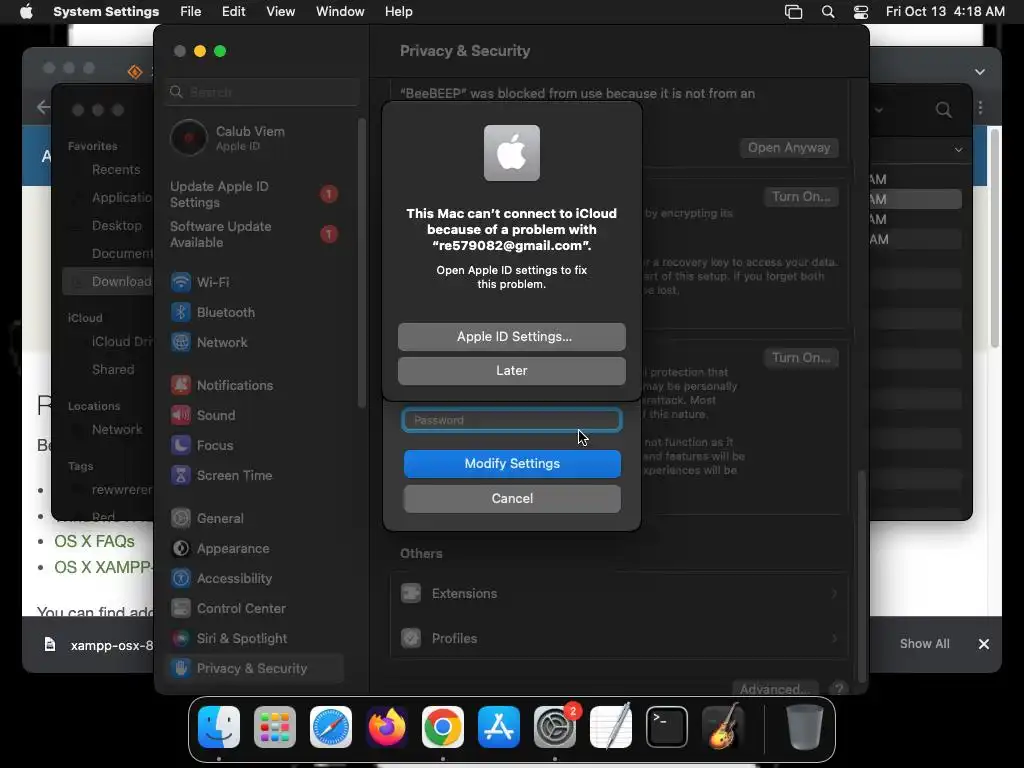Click the Stage Manager window icon in menu bar

click(x=793, y=12)
